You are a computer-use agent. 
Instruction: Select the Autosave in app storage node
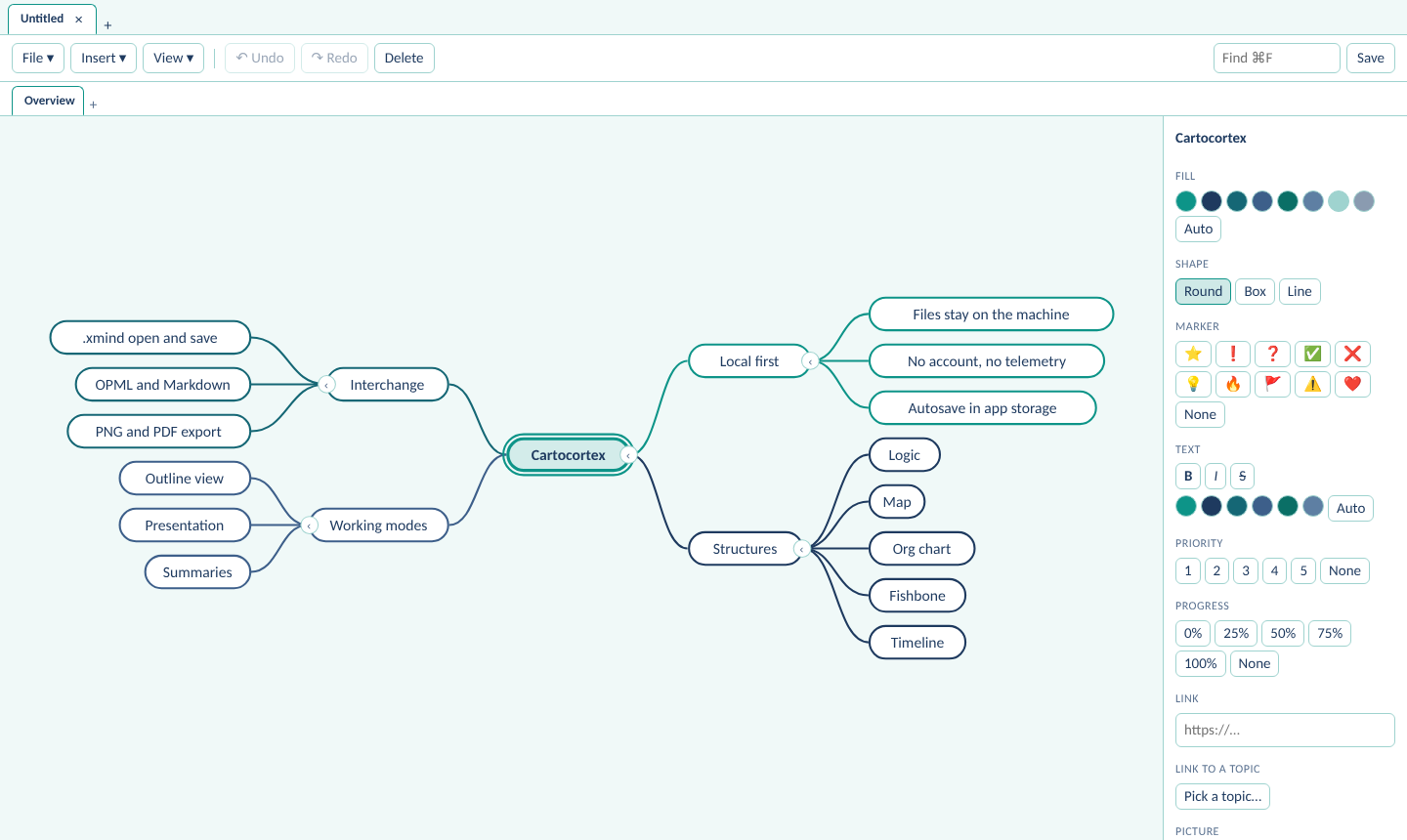click(982, 408)
